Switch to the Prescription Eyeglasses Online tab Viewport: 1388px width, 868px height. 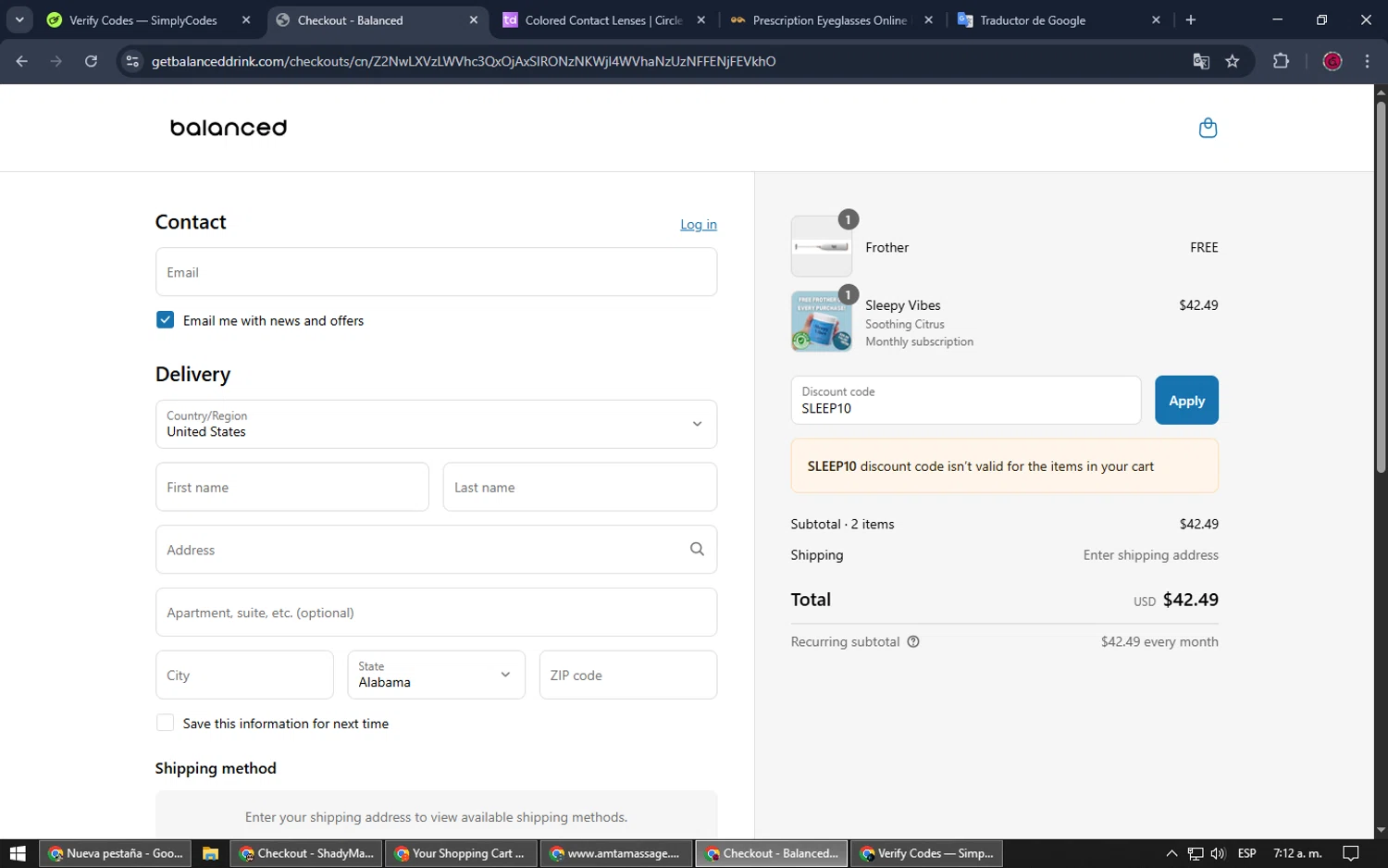point(829,19)
